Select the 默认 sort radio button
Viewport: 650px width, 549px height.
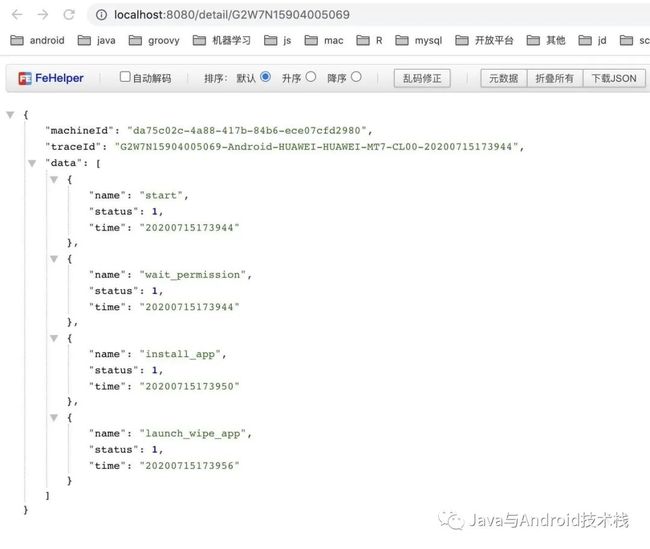pos(266,77)
